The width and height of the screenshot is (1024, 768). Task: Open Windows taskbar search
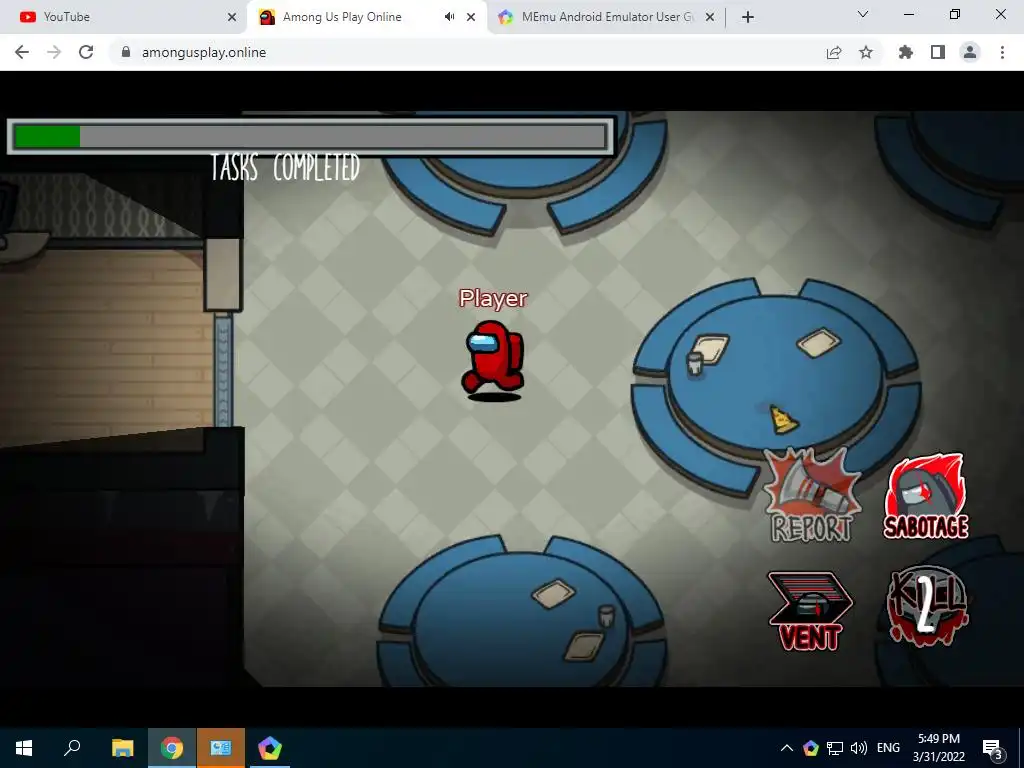(72, 748)
